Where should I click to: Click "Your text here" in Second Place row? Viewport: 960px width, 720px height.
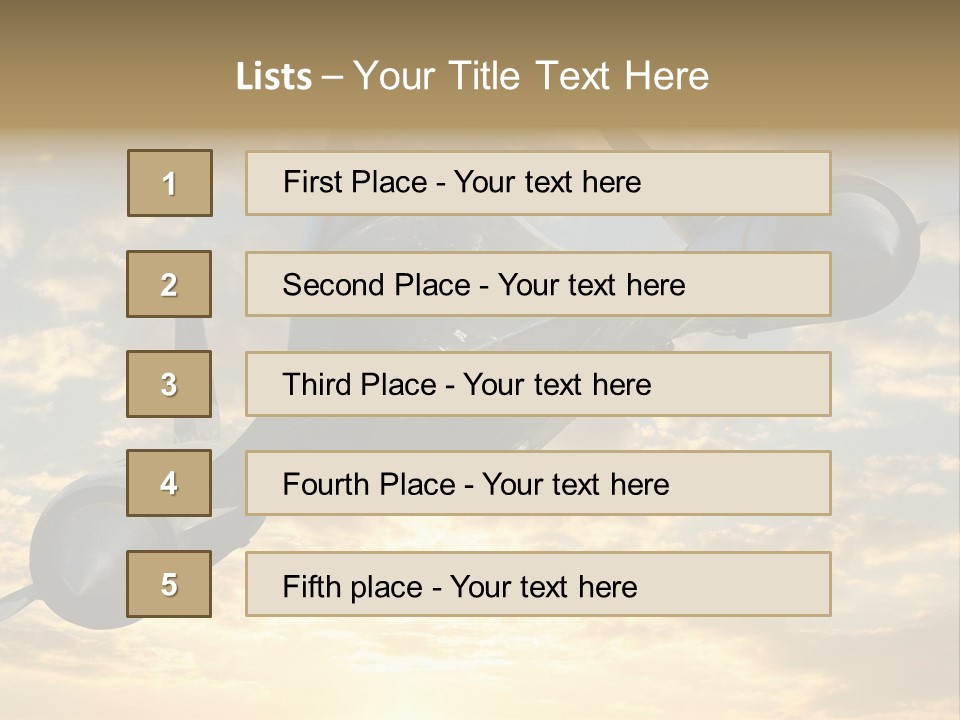point(592,285)
